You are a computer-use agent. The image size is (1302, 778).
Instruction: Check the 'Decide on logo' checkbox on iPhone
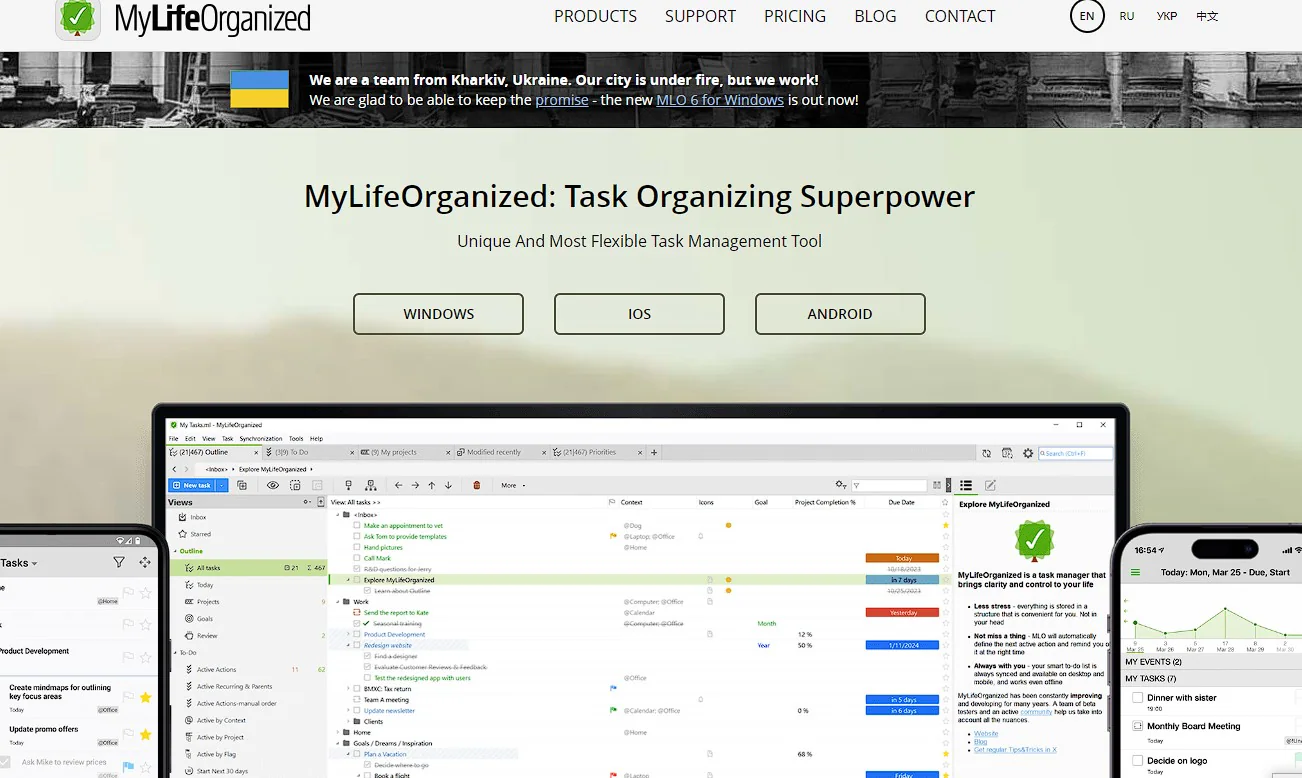click(1137, 761)
